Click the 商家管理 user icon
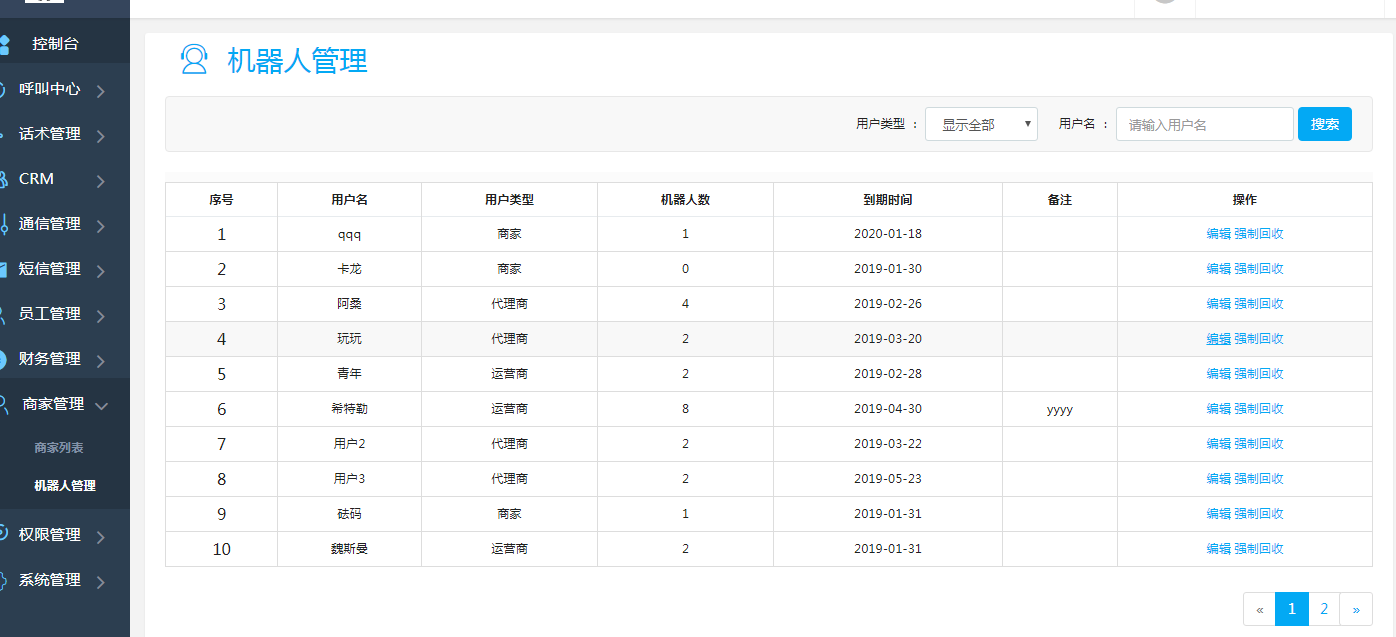Image resolution: width=1396 pixels, height=637 pixels. [x=5, y=404]
